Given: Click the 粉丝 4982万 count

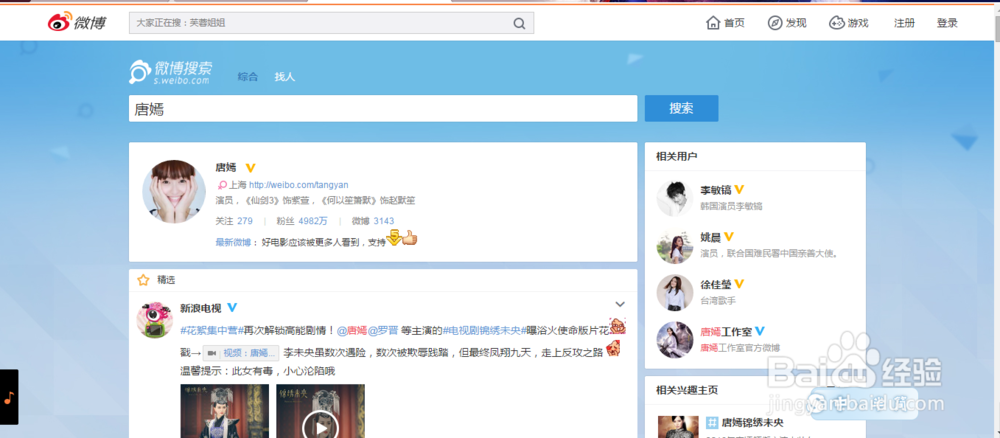Looking at the screenshot, I should pos(302,221).
